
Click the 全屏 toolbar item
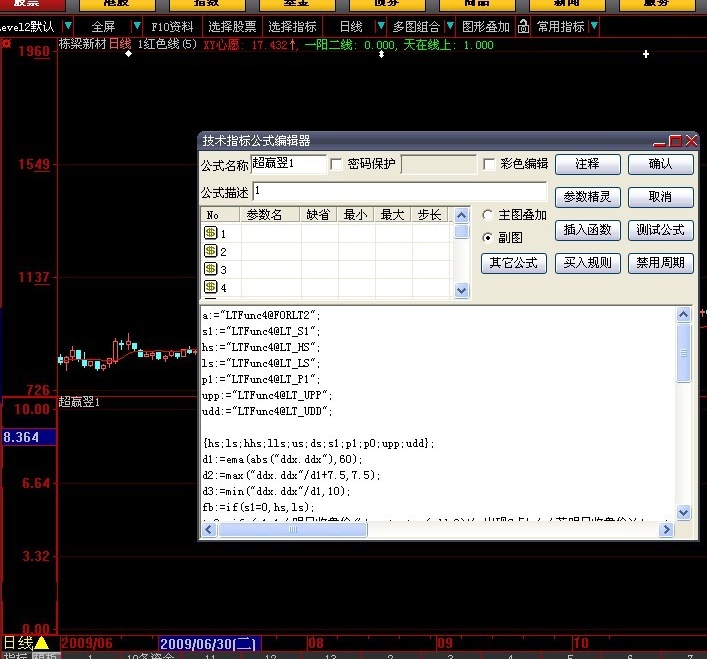[x=103, y=26]
